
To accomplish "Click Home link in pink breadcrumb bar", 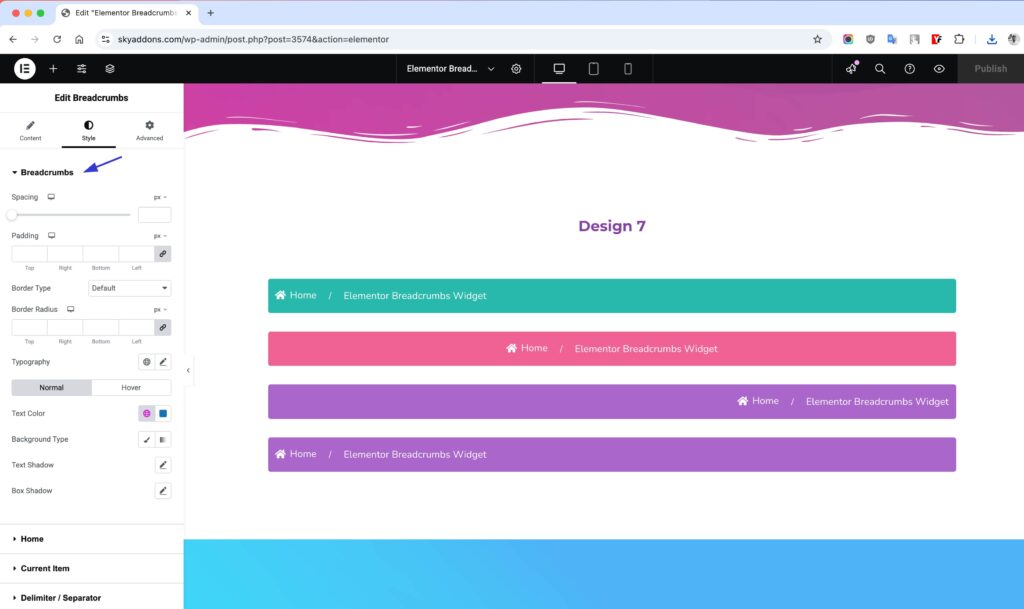I will tap(527, 348).
